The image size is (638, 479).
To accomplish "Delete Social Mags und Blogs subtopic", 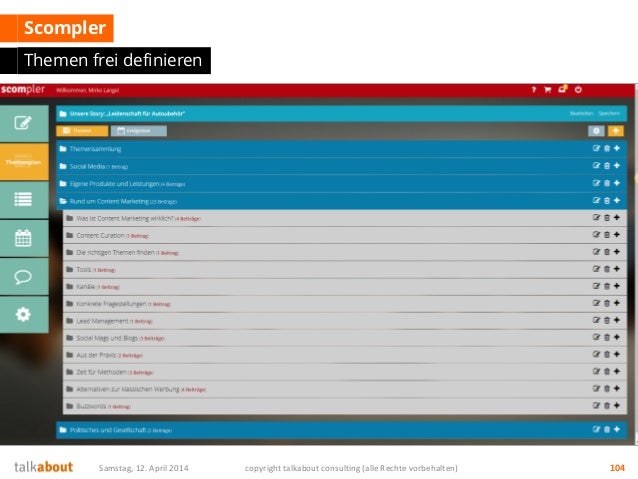I will (x=607, y=337).
